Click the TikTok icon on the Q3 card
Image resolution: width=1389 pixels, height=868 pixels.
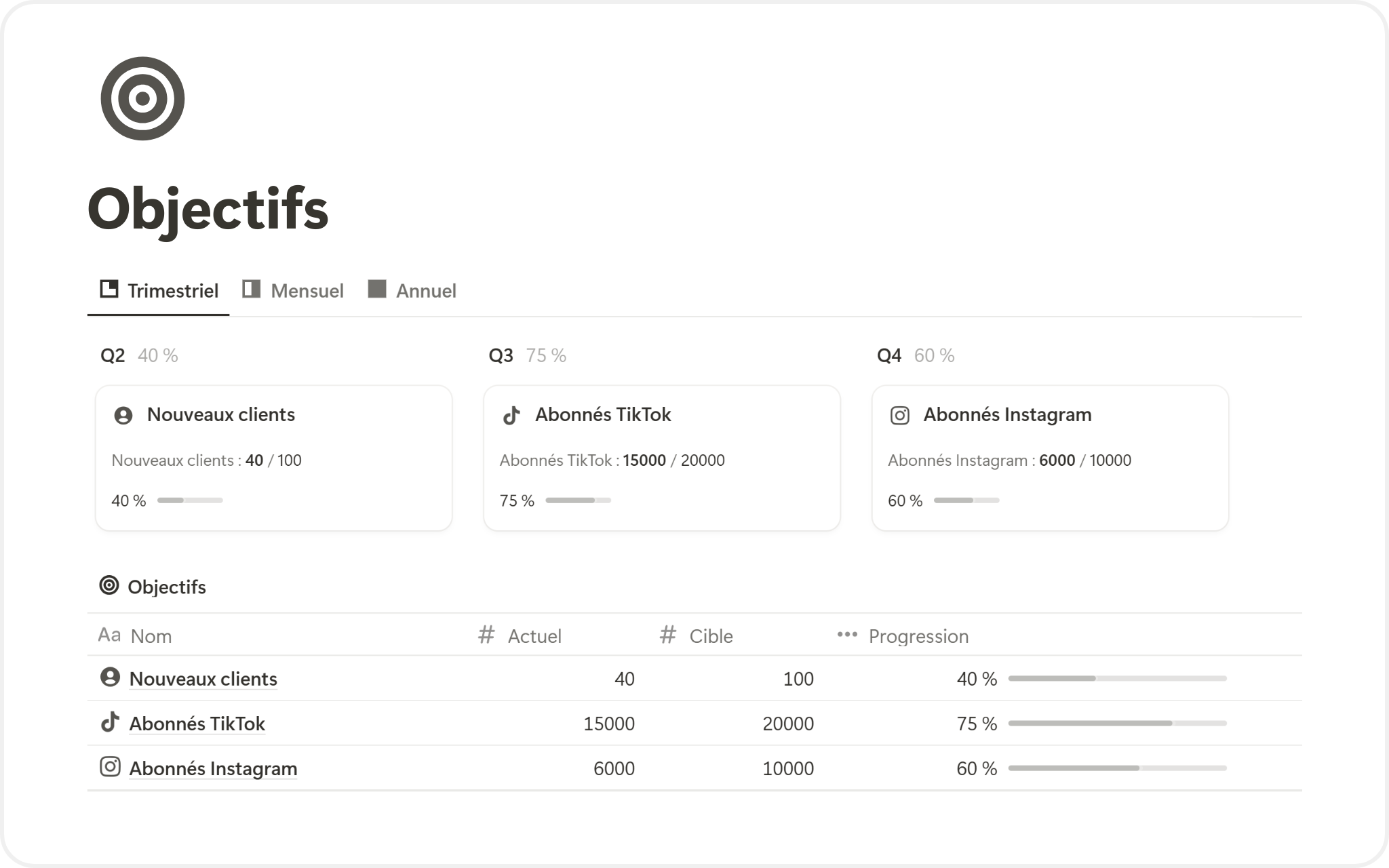[x=511, y=415]
